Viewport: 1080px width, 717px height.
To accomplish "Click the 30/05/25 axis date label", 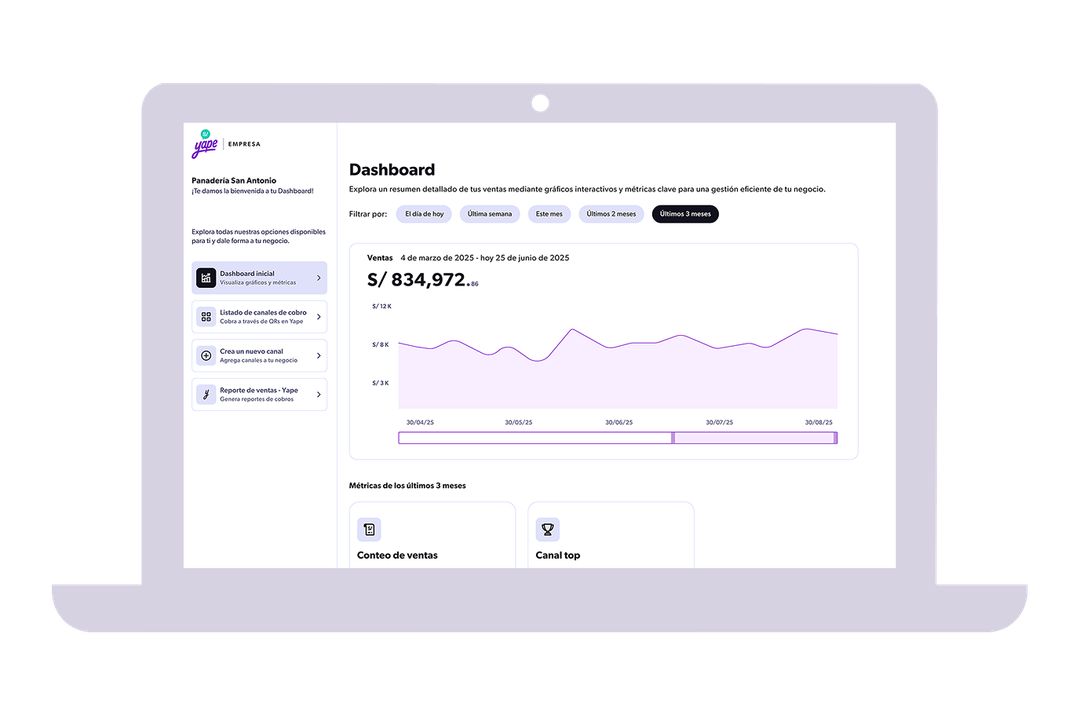I will pos(519,422).
